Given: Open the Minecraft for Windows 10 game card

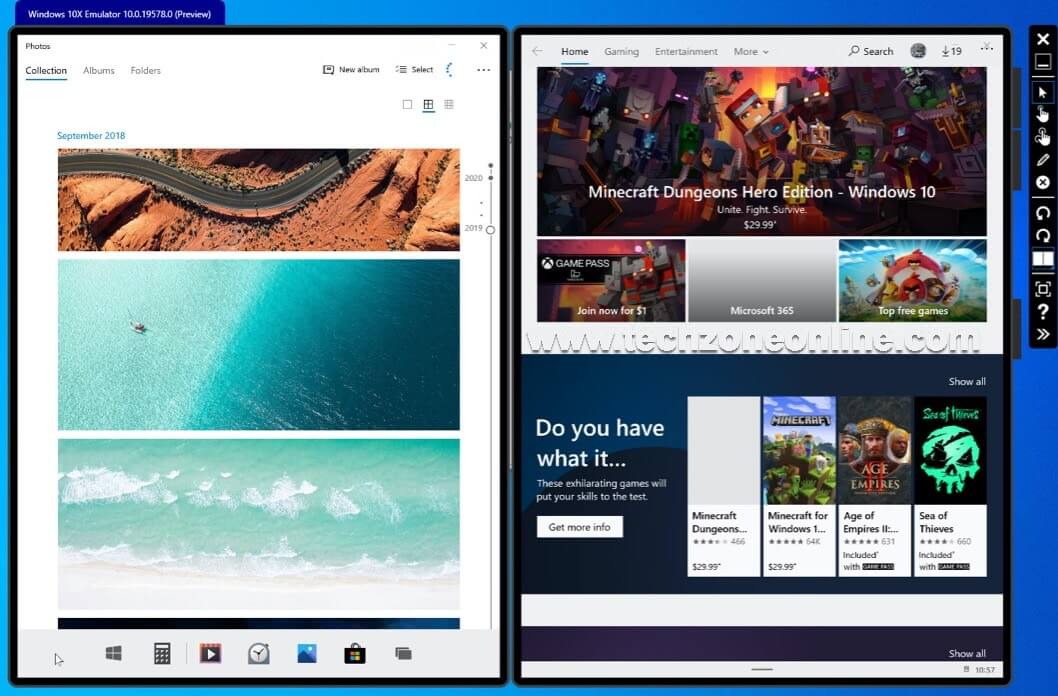Looking at the screenshot, I should pyautogui.click(x=800, y=486).
